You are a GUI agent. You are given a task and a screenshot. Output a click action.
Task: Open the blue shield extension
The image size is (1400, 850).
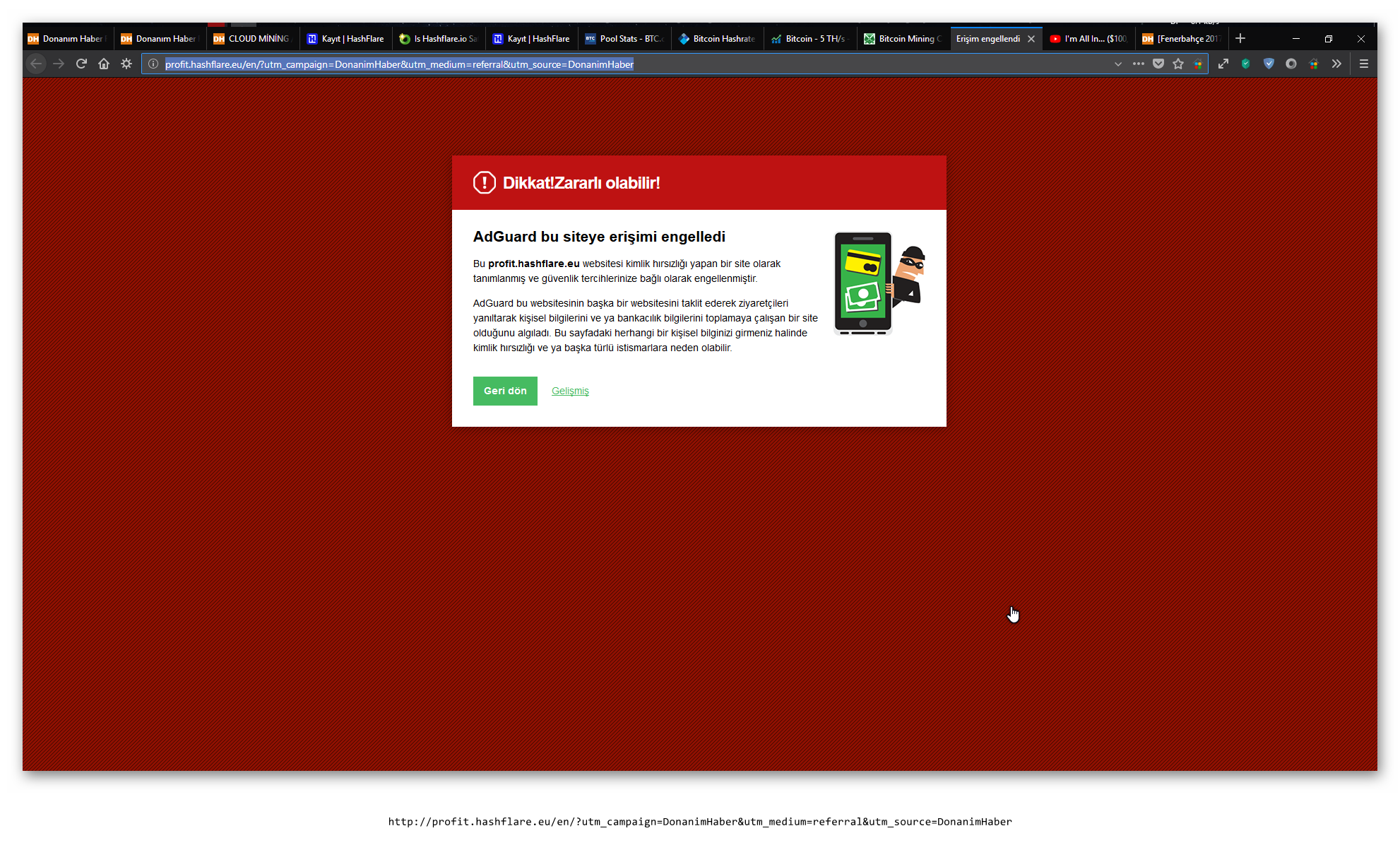(1269, 64)
